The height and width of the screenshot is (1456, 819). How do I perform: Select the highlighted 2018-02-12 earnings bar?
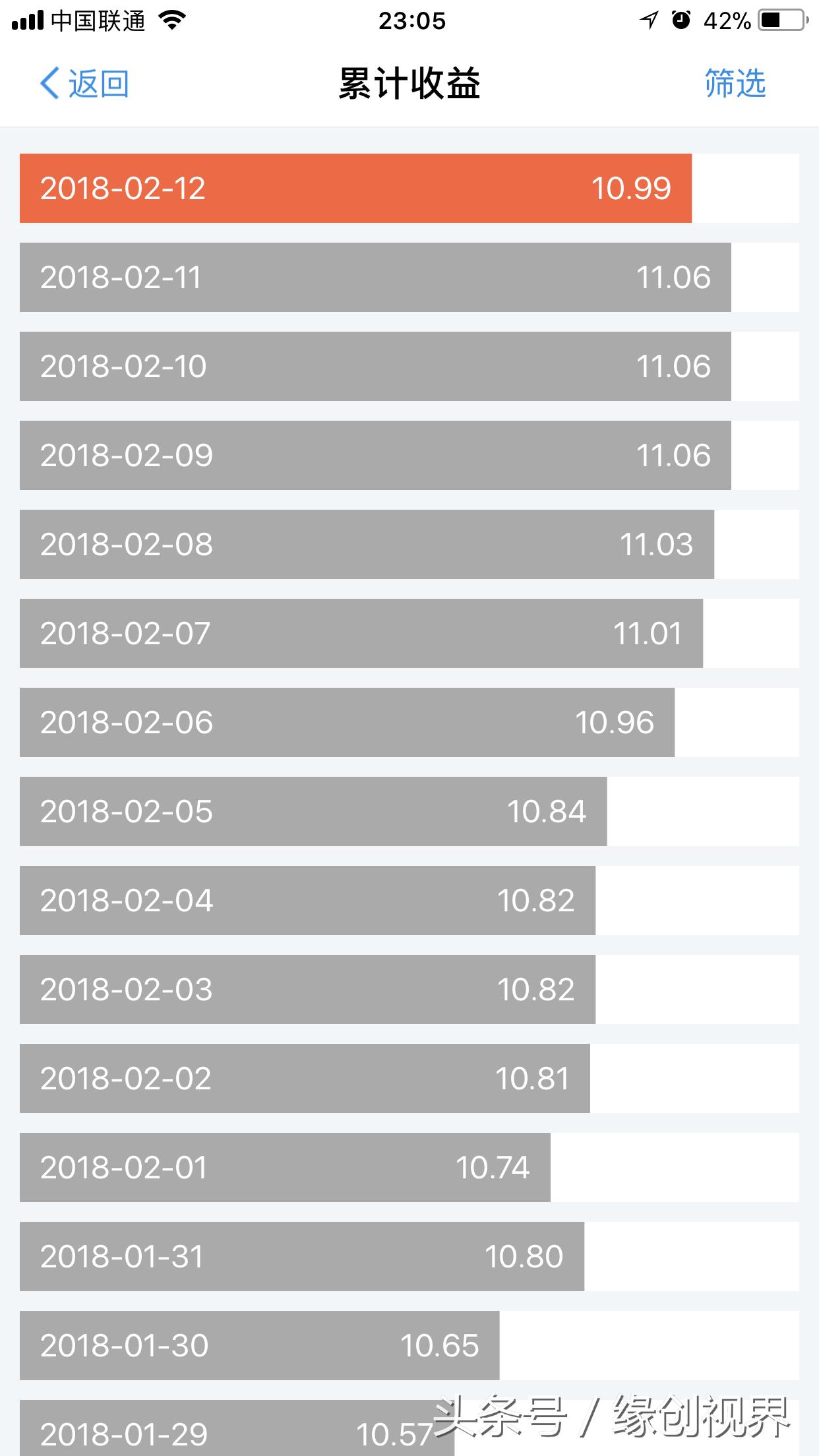(x=356, y=189)
